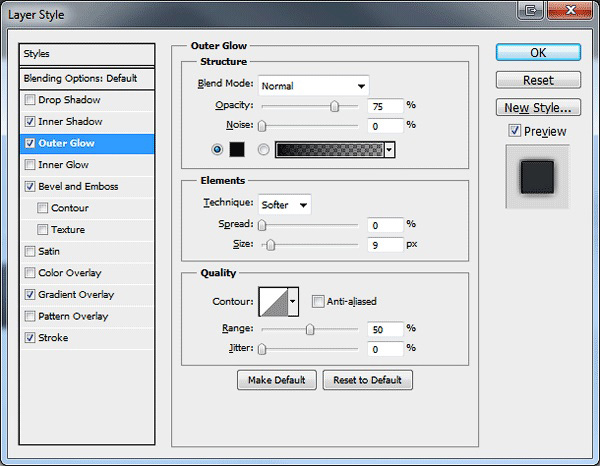
Task: Select the gradient glow radio button
Action: coord(263,149)
